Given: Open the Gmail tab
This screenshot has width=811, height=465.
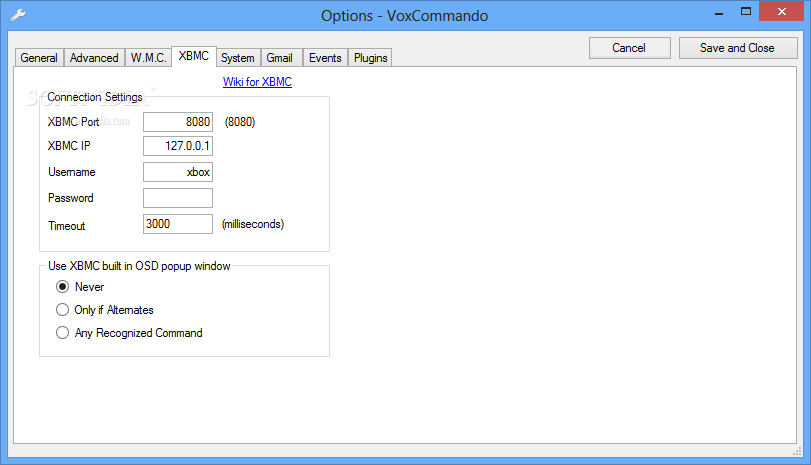Looking at the screenshot, I should coord(280,57).
